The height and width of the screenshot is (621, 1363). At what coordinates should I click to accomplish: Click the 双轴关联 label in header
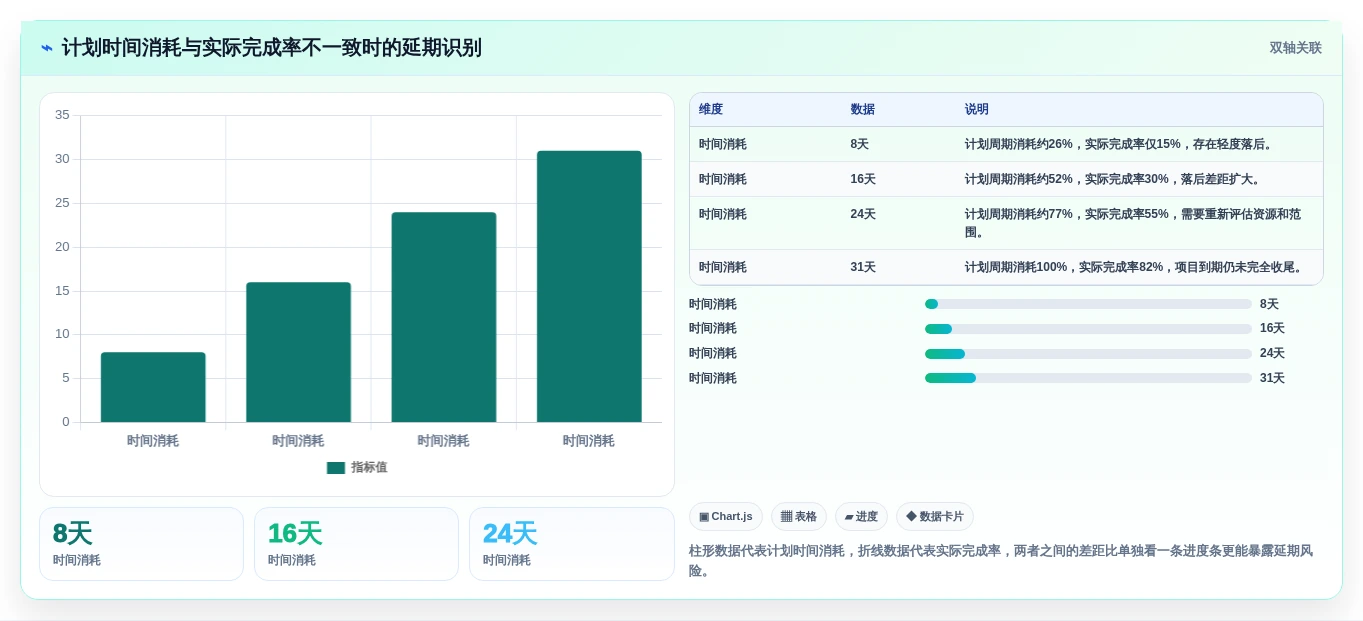[x=1295, y=48]
